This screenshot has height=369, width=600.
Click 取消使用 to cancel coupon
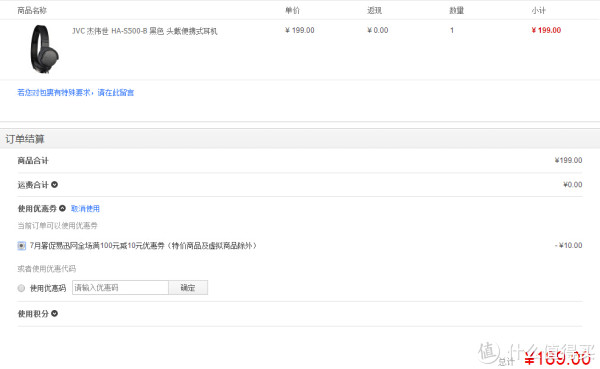click(x=85, y=209)
